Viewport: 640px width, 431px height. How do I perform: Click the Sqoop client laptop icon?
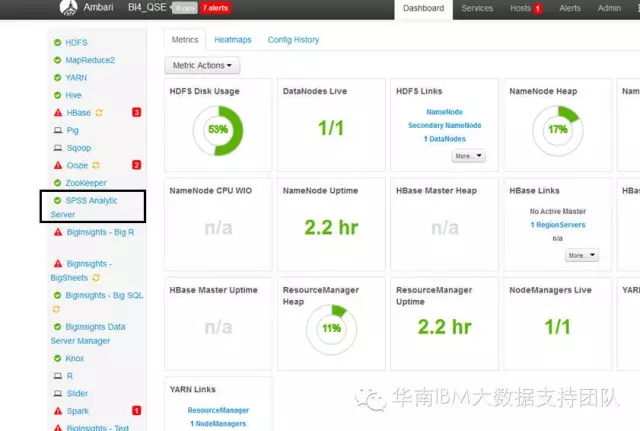[58, 148]
